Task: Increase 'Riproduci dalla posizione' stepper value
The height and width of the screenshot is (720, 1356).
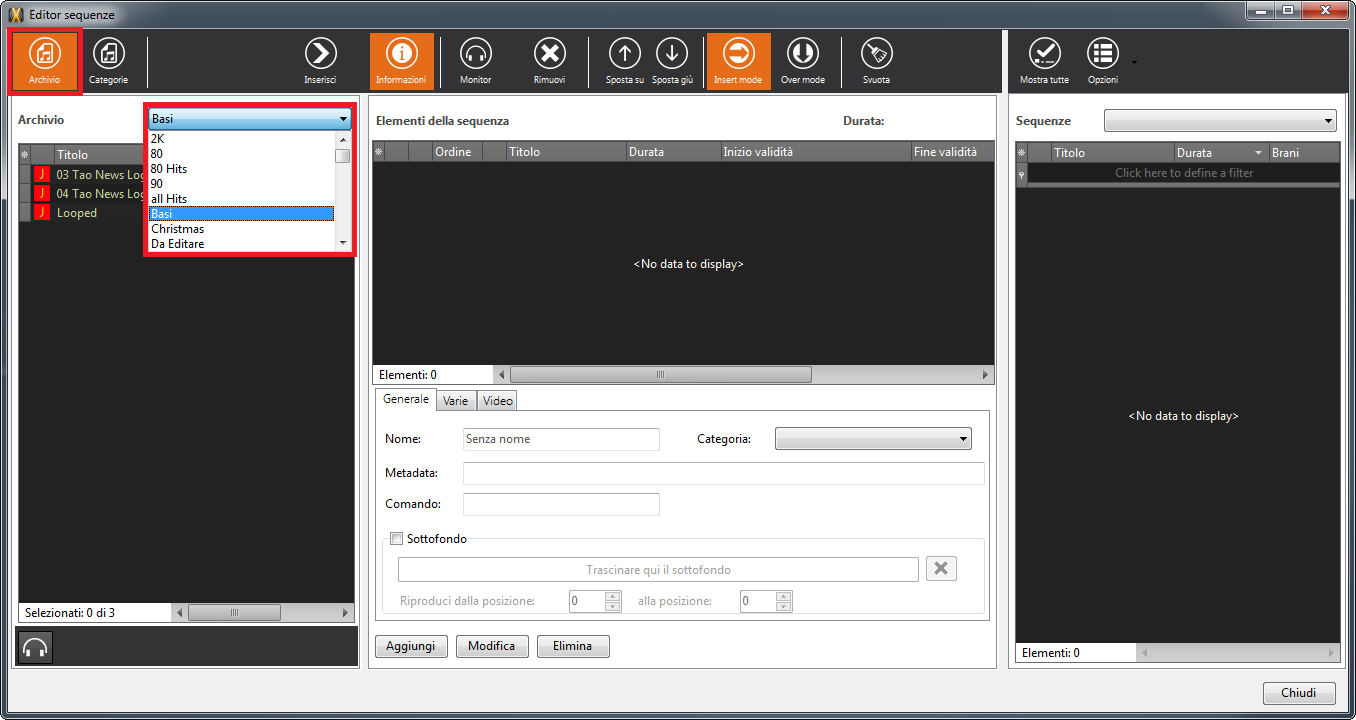Action: 613,596
